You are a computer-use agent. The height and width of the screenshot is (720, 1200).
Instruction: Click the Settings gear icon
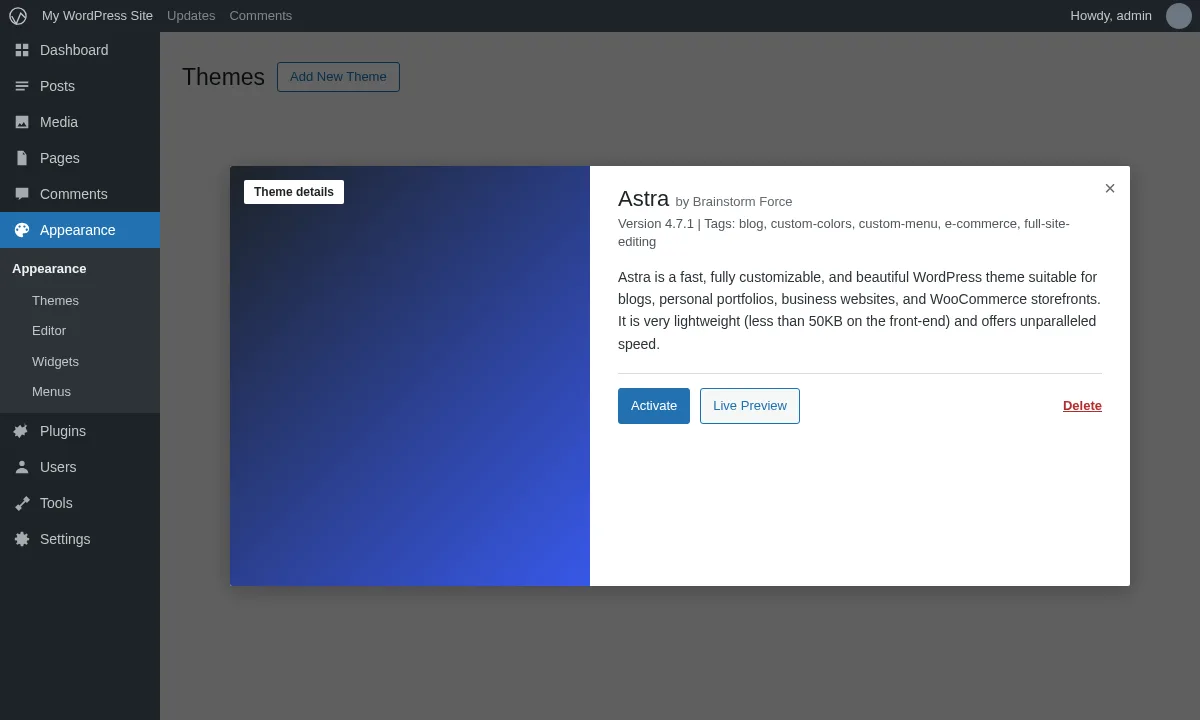(22, 539)
